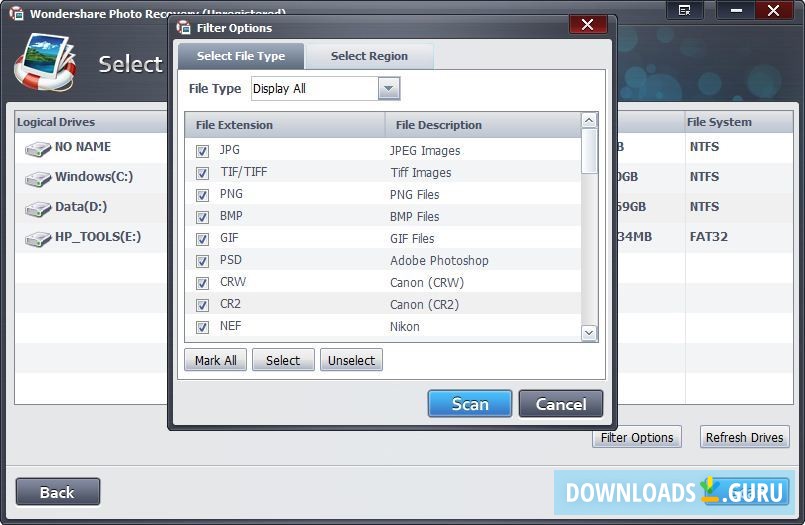Uncheck the CR2 Canon checkbox
Screen dimensions: 805x525
click(x=202, y=305)
